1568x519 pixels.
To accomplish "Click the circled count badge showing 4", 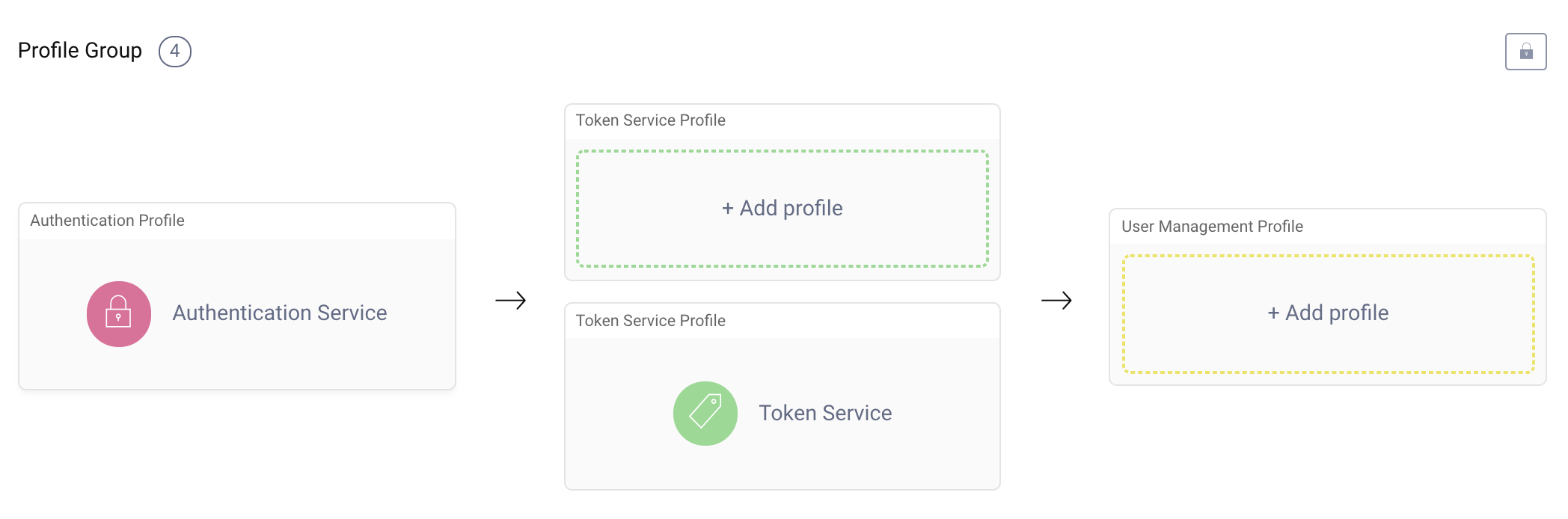I will 175,52.
